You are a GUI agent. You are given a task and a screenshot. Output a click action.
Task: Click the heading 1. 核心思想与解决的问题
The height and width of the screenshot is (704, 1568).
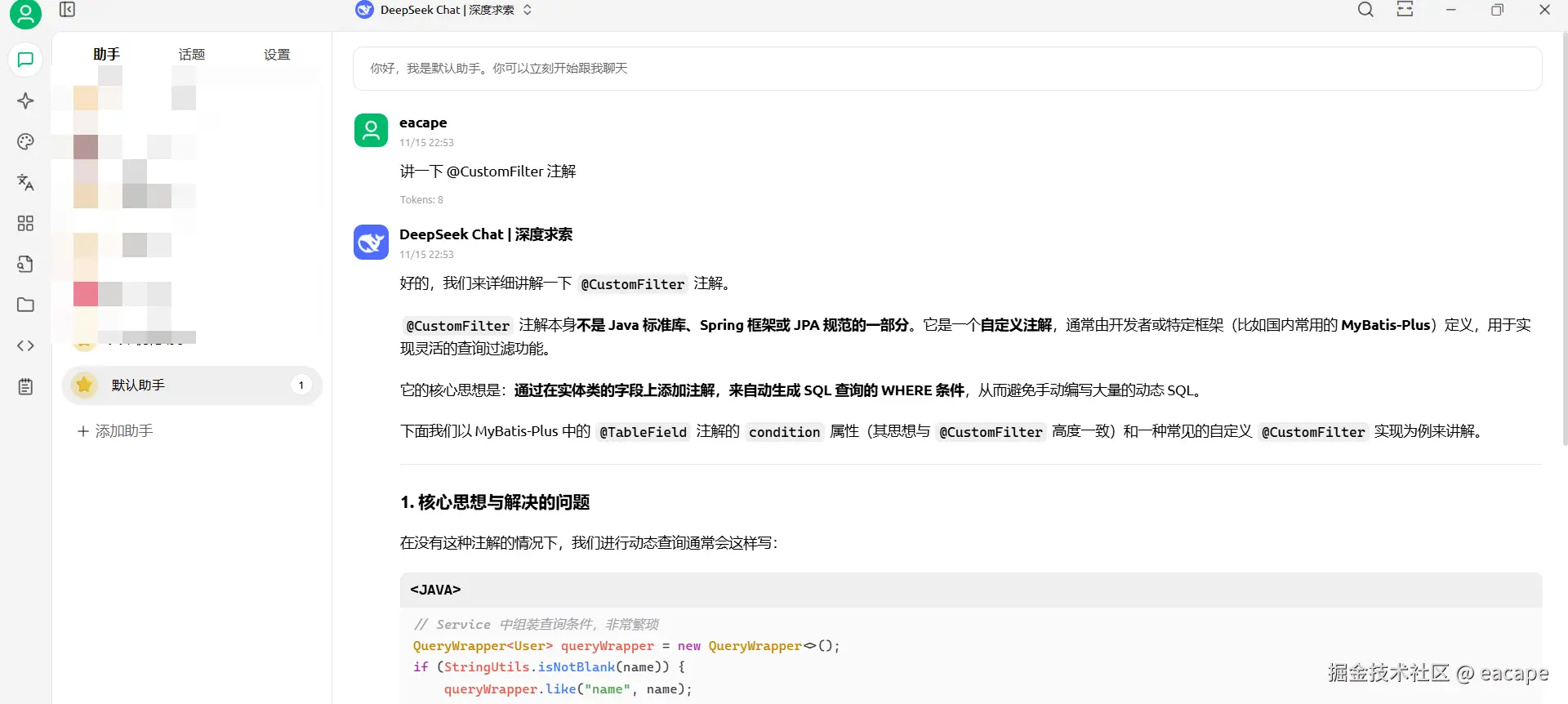[x=495, y=502]
